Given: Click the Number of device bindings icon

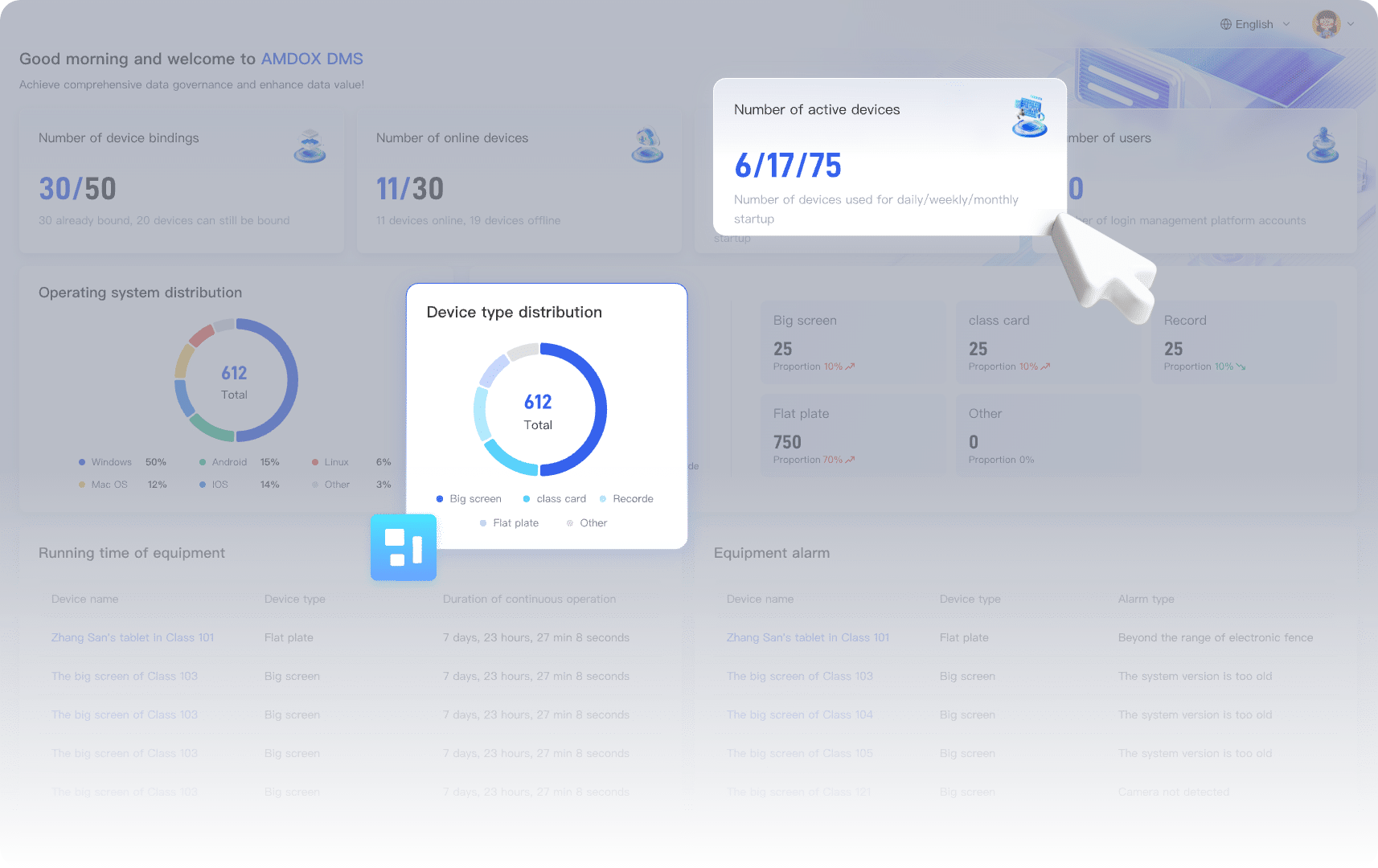Looking at the screenshot, I should point(310,145).
